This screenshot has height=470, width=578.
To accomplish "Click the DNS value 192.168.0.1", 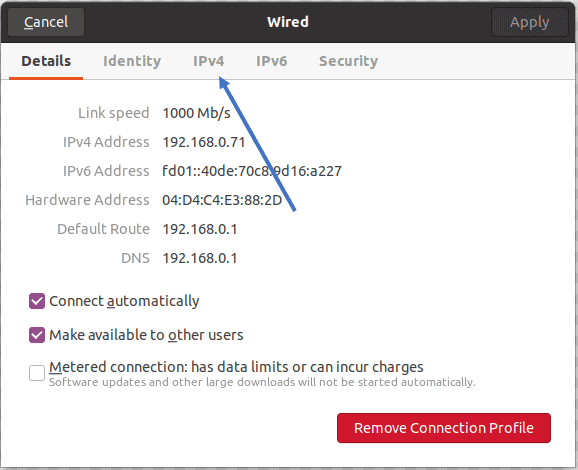I will click(200, 258).
